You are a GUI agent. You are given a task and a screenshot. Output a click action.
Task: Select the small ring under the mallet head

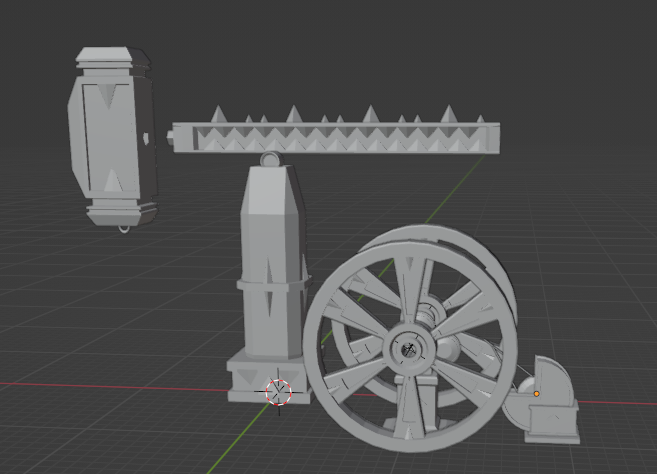coord(124,229)
